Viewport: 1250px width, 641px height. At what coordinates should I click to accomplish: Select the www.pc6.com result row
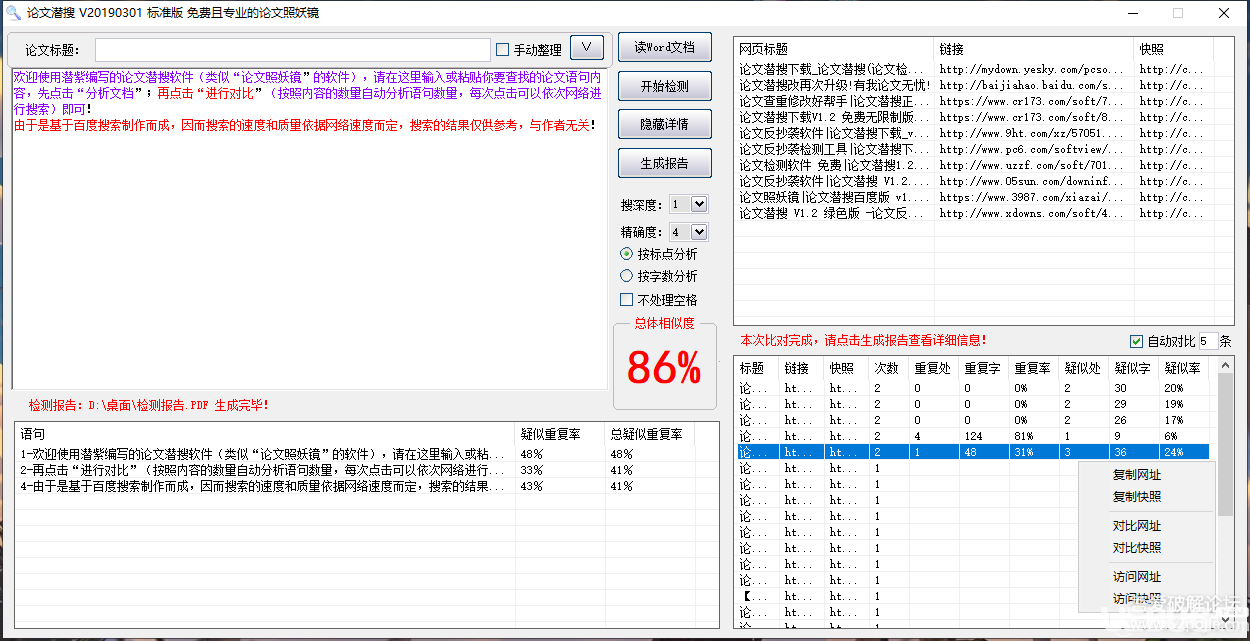click(x=974, y=149)
